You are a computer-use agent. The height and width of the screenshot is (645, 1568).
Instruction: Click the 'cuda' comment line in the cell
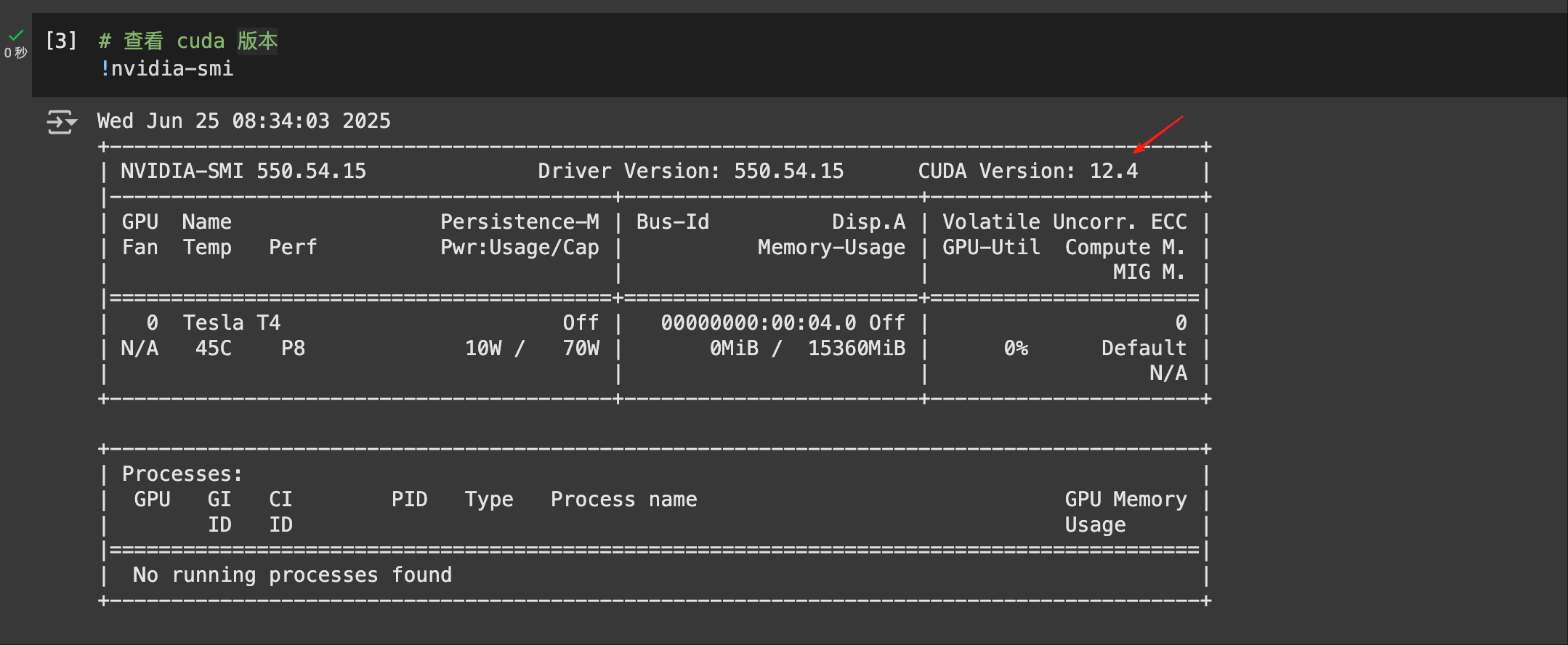tap(188, 41)
